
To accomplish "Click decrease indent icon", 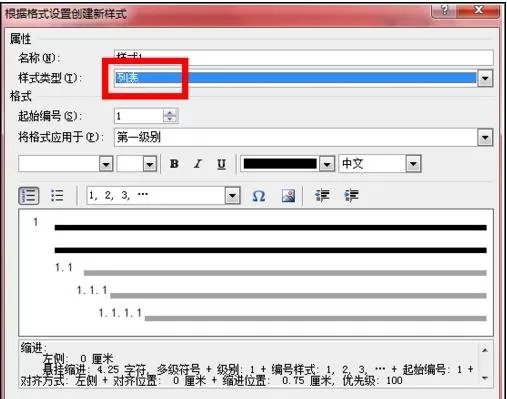I will 322,196.
